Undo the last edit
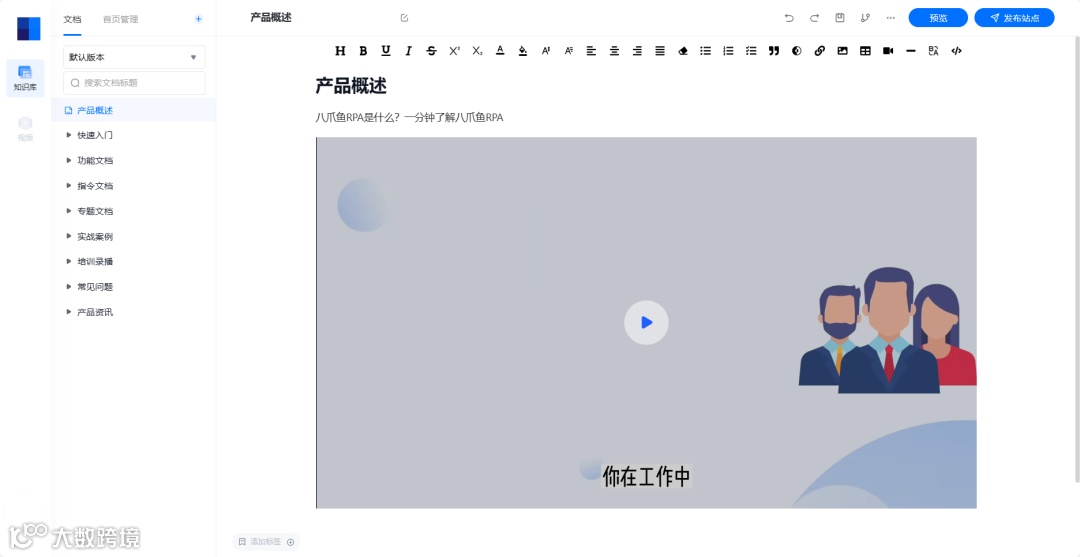The image size is (1080, 557). (789, 18)
